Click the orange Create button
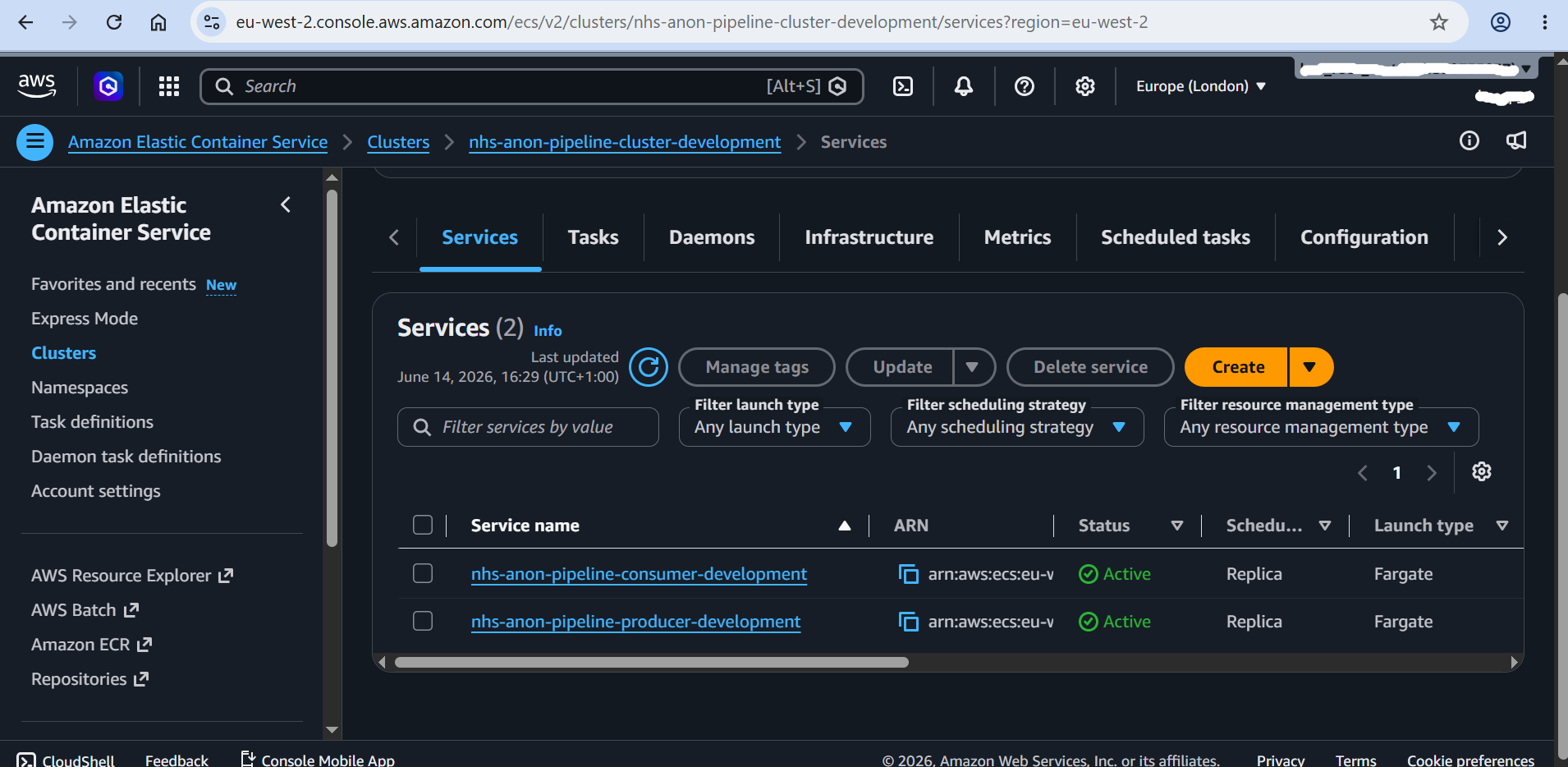The image size is (1568, 767). (1237, 367)
